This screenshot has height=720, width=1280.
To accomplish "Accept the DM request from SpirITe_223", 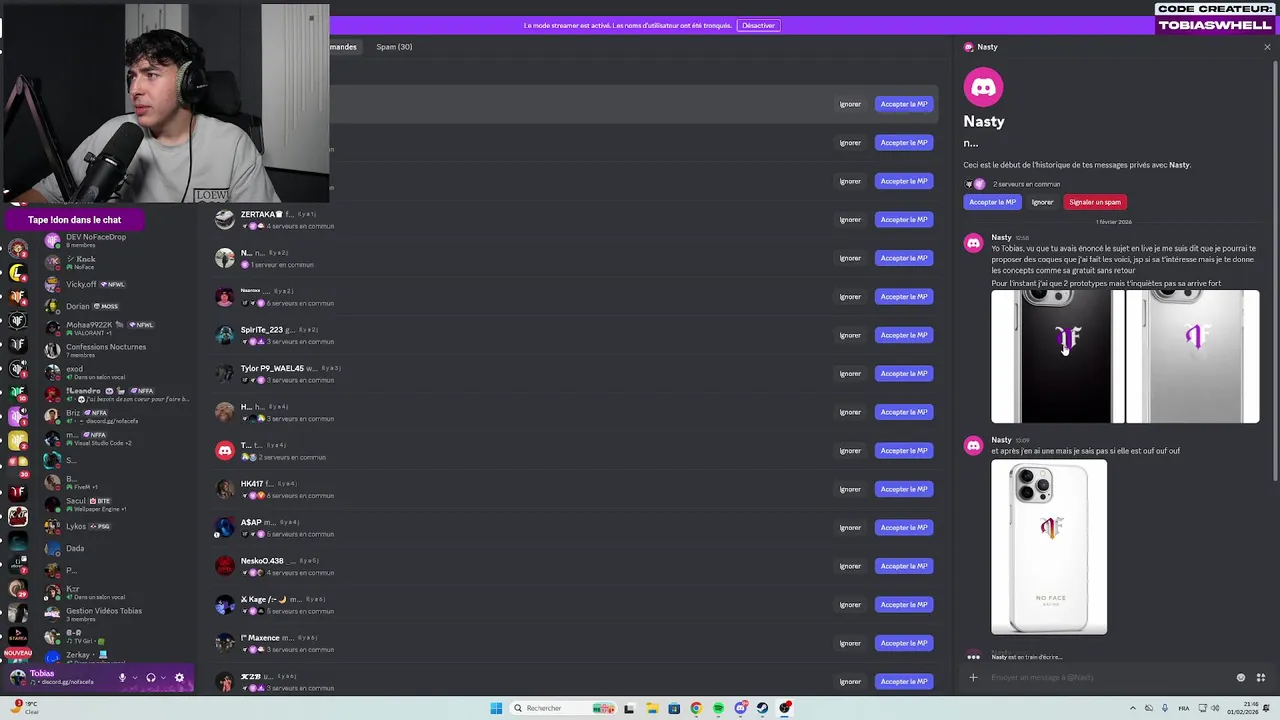I will pos(904,335).
